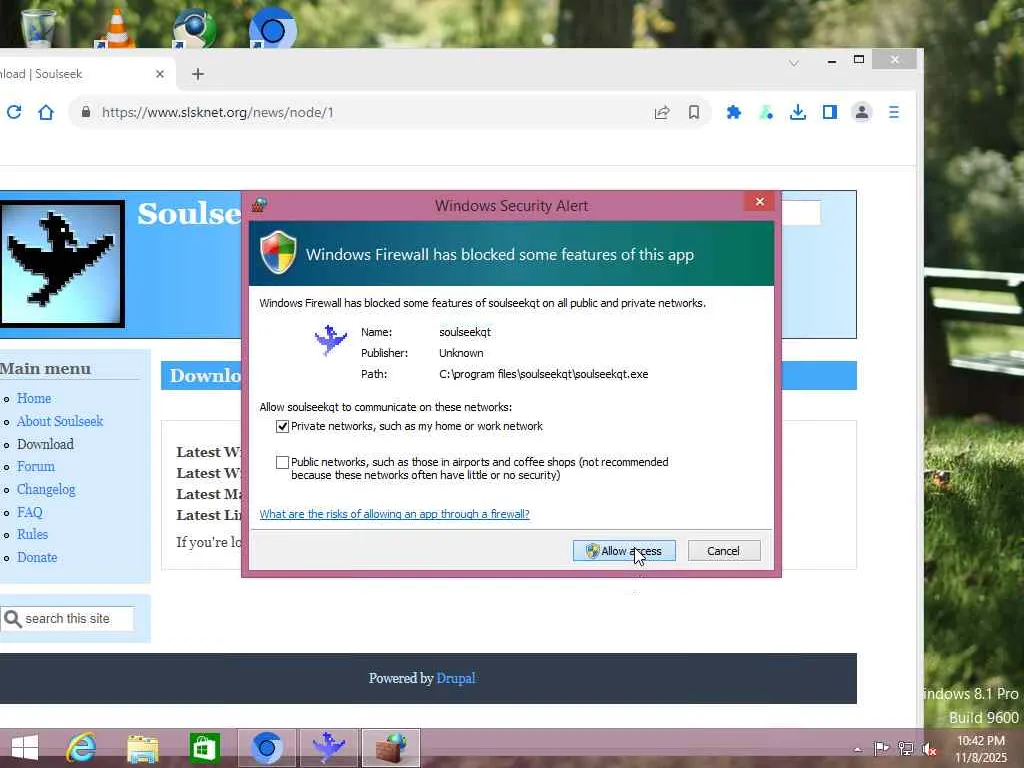This screenshot has height=768, width=1024.
Task: Open the Rules menu link
Action: [x=32, y=534]
